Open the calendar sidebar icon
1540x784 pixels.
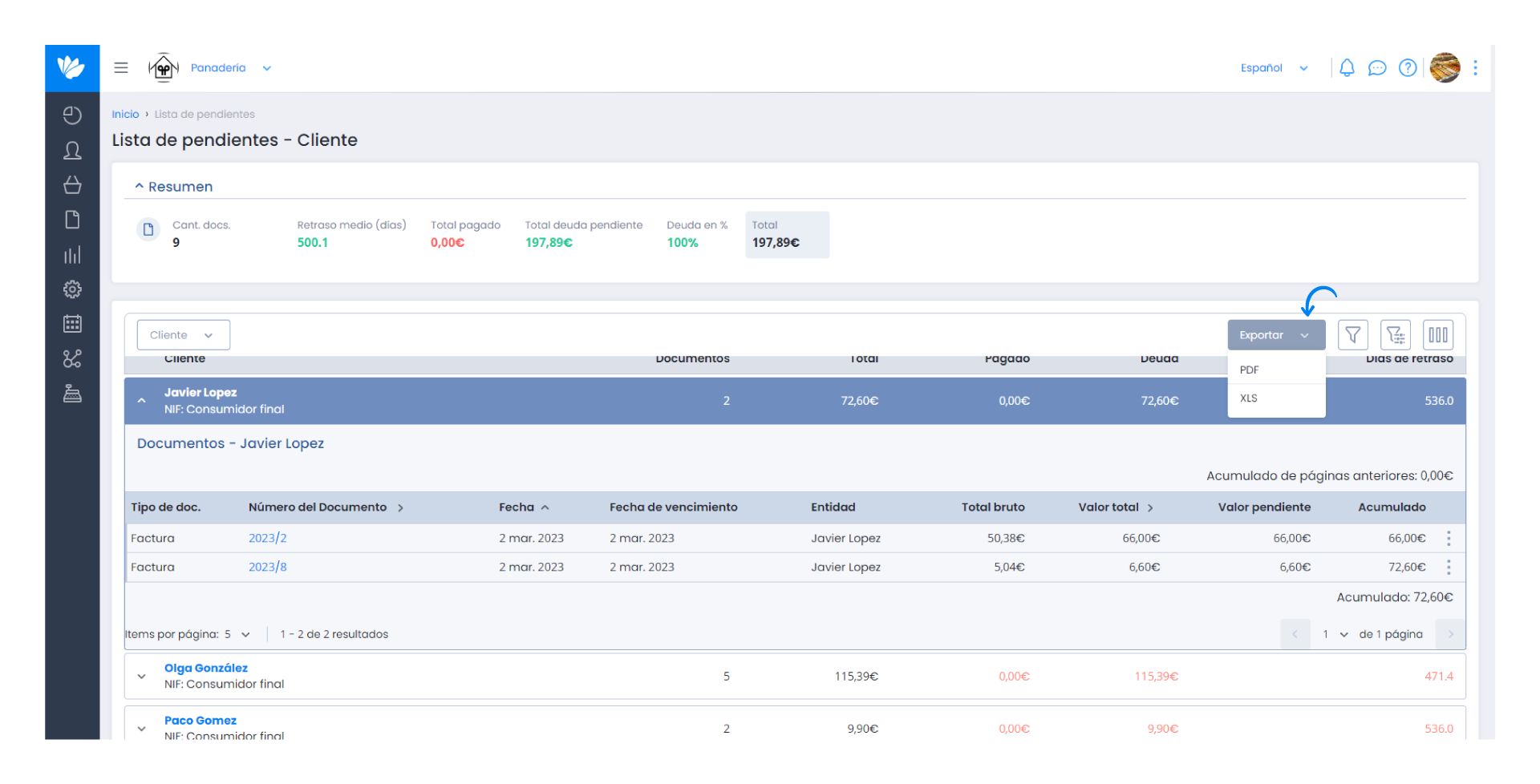[72, 324]
